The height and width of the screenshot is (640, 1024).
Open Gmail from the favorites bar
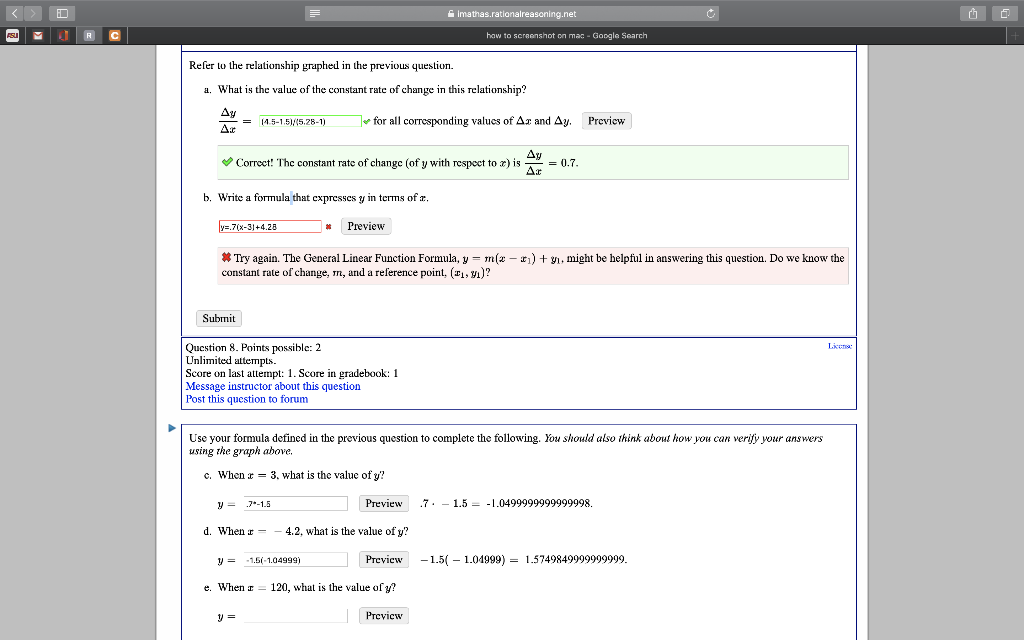(37, 35)
